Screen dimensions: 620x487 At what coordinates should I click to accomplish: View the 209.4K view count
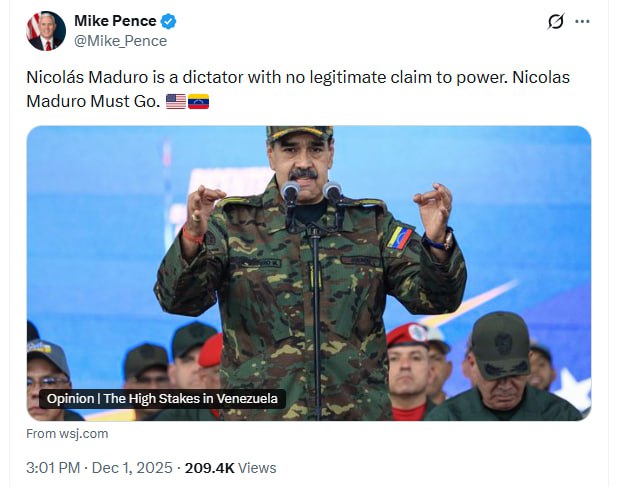coord(209,467)
